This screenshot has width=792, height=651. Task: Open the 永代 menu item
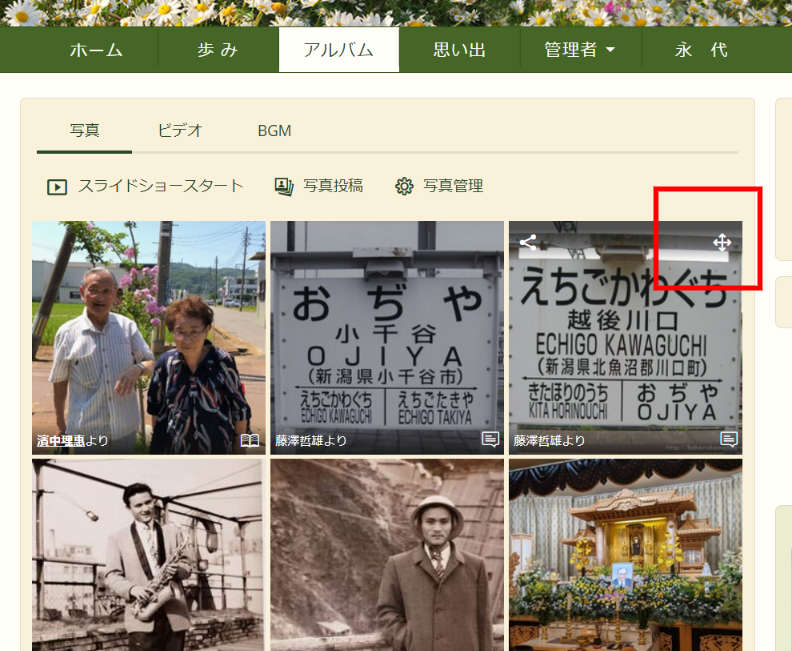pos(701,49)
